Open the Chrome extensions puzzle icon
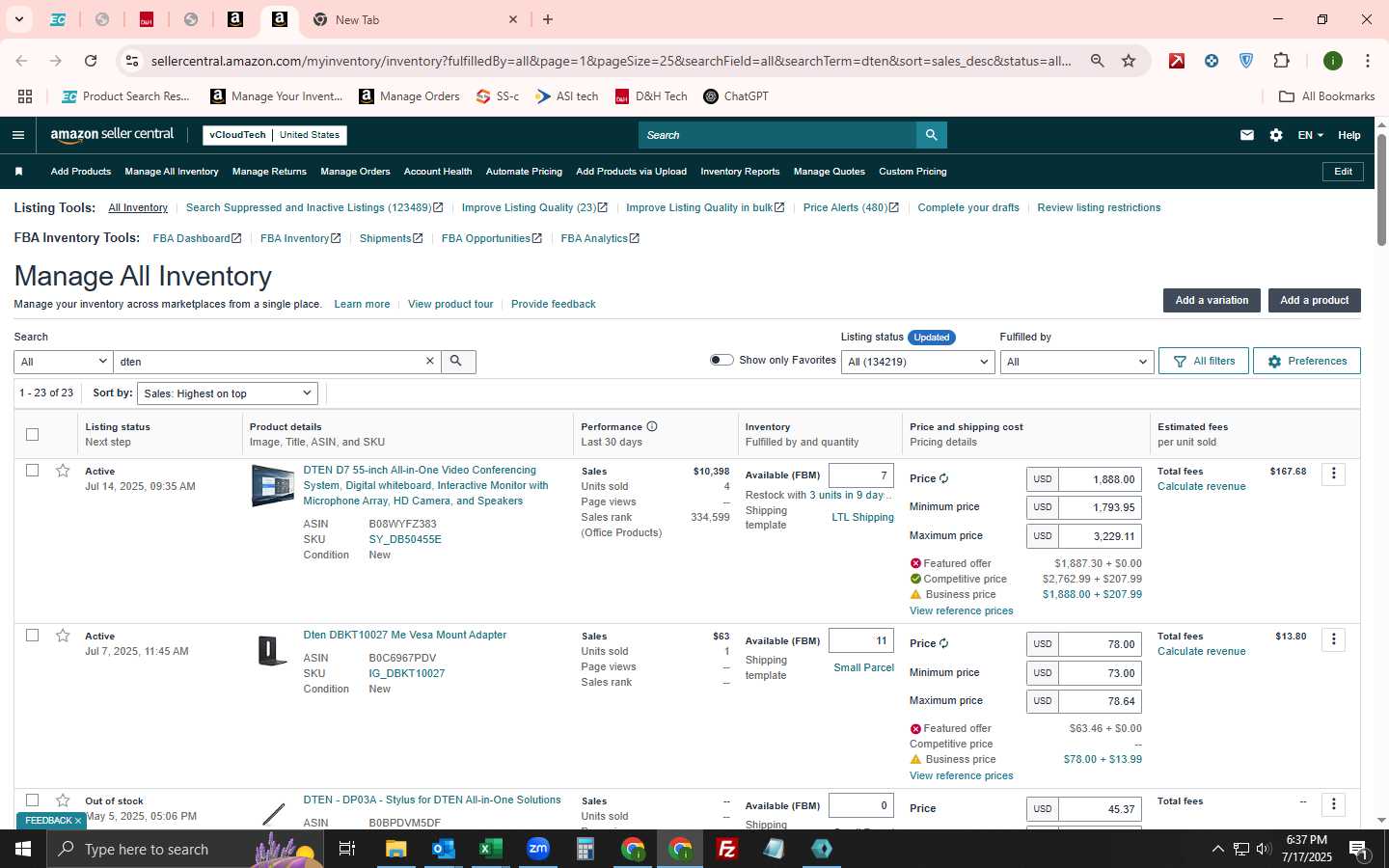Image resolution: width=1389 pixels, height=868 pixels. pos(1281,61)
